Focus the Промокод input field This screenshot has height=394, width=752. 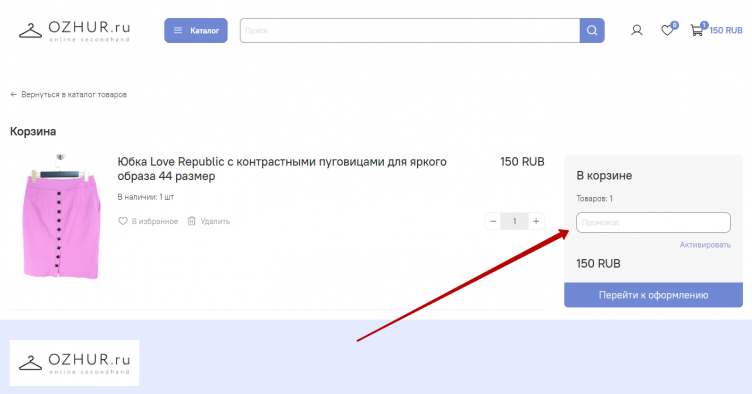pos(653,222)
